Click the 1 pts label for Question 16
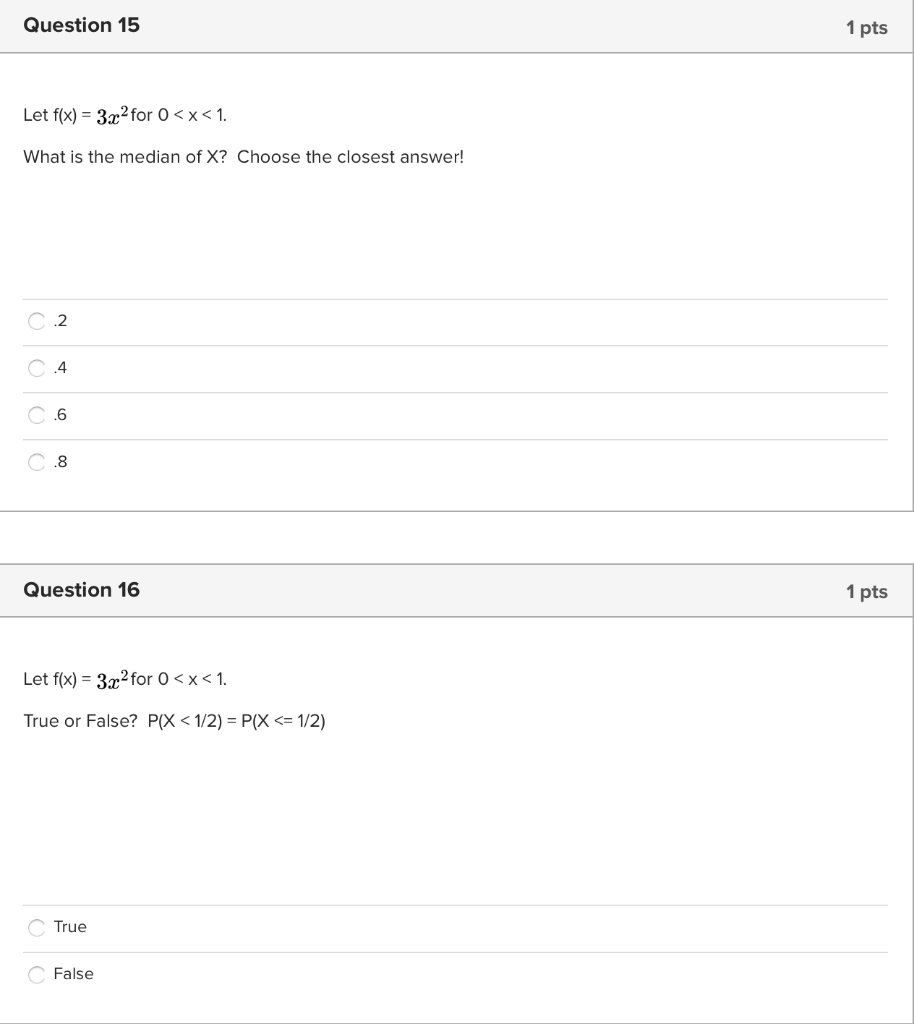Screen dimensions: 914x1024 click(868, 592)
